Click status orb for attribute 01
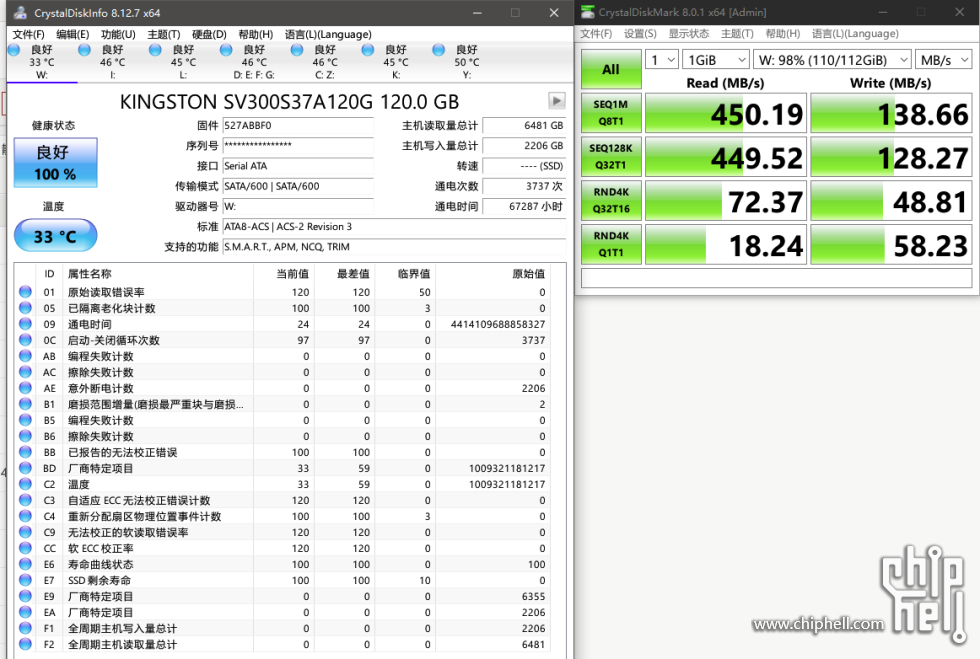The height and width of the screenshot is (659, 980). coord(25,292)
